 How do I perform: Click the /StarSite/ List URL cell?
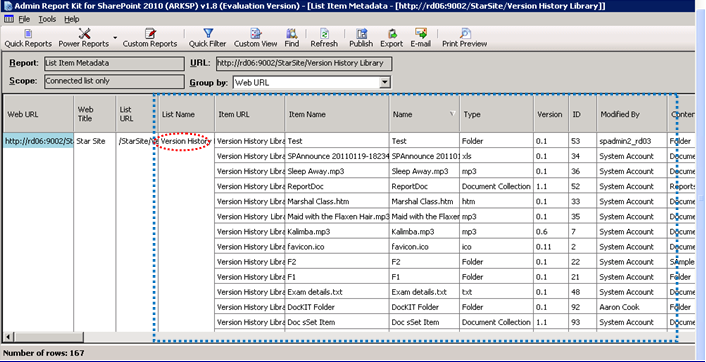coord(137,141)
